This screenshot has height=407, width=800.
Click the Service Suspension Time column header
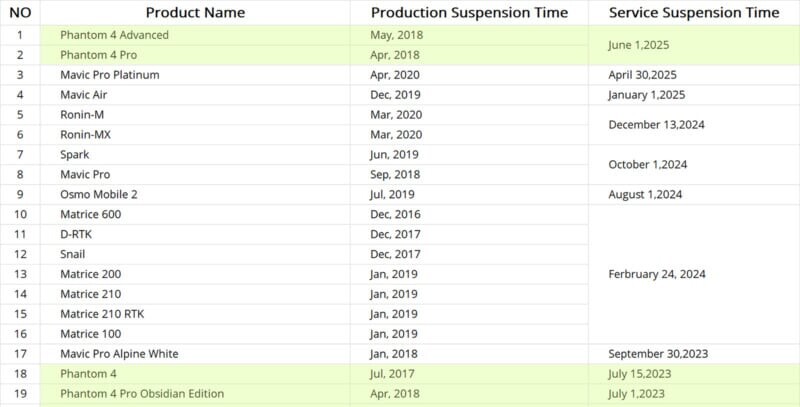pos(693,13)
